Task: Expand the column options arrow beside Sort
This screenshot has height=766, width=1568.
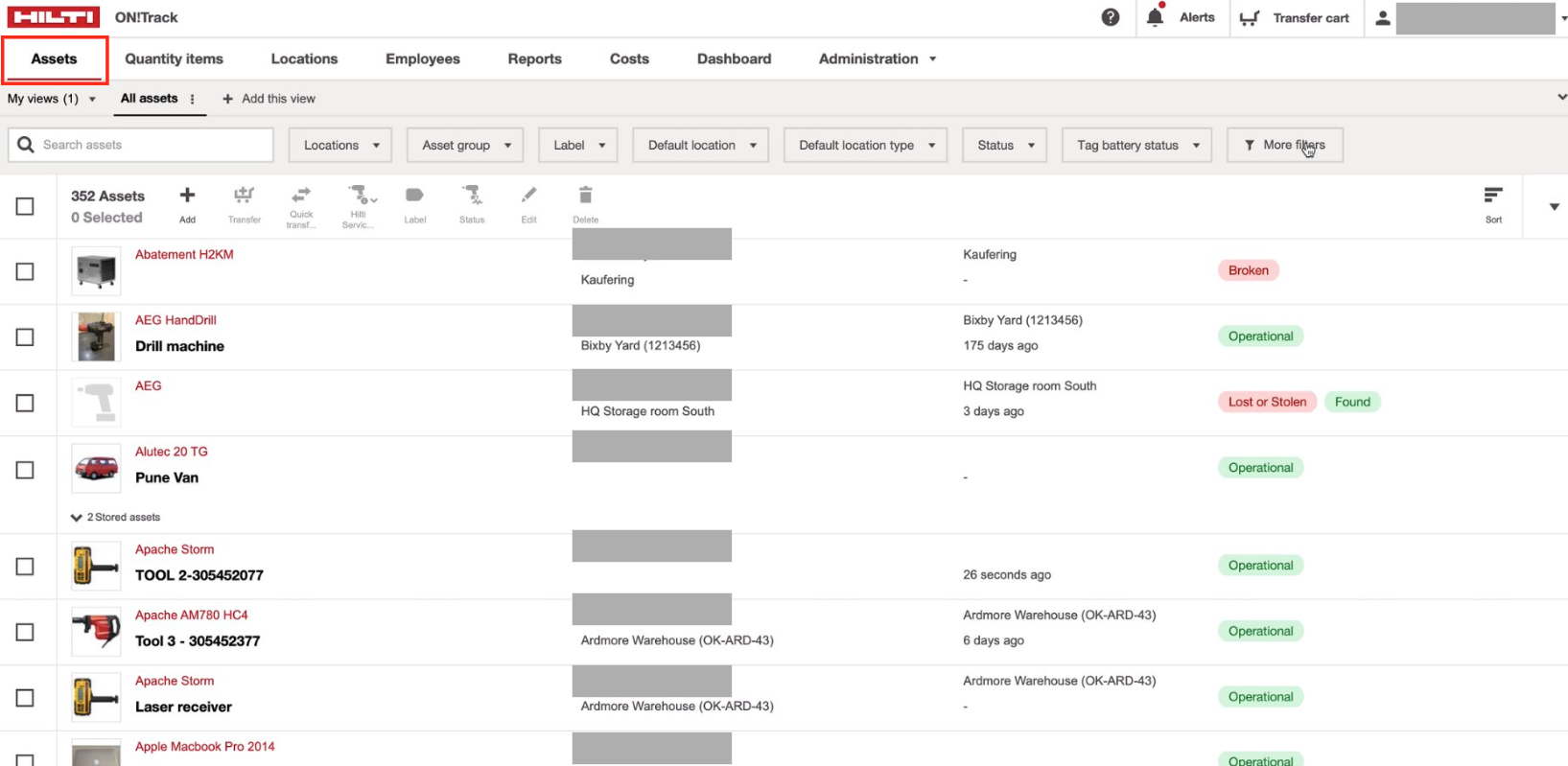Action: pyautogui.click(x=1554, y=206)
